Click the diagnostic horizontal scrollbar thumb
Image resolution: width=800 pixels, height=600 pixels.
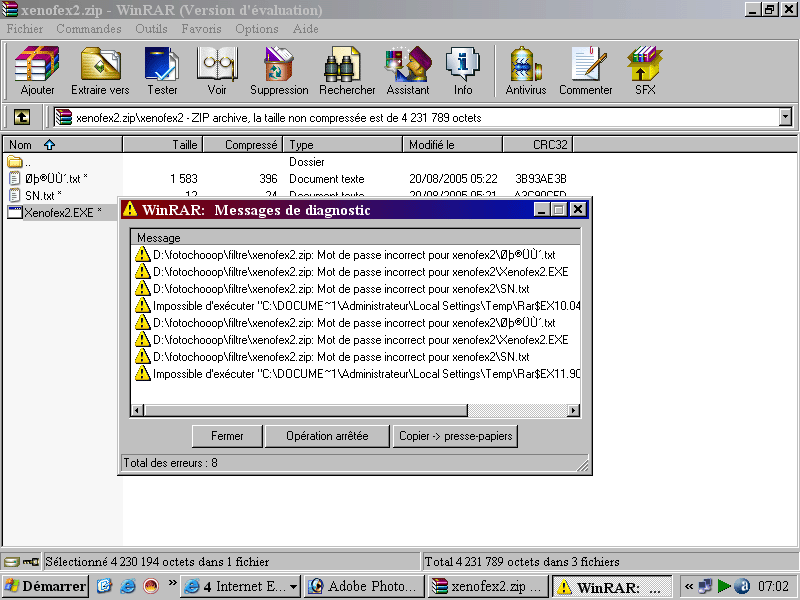click(306, 410)
